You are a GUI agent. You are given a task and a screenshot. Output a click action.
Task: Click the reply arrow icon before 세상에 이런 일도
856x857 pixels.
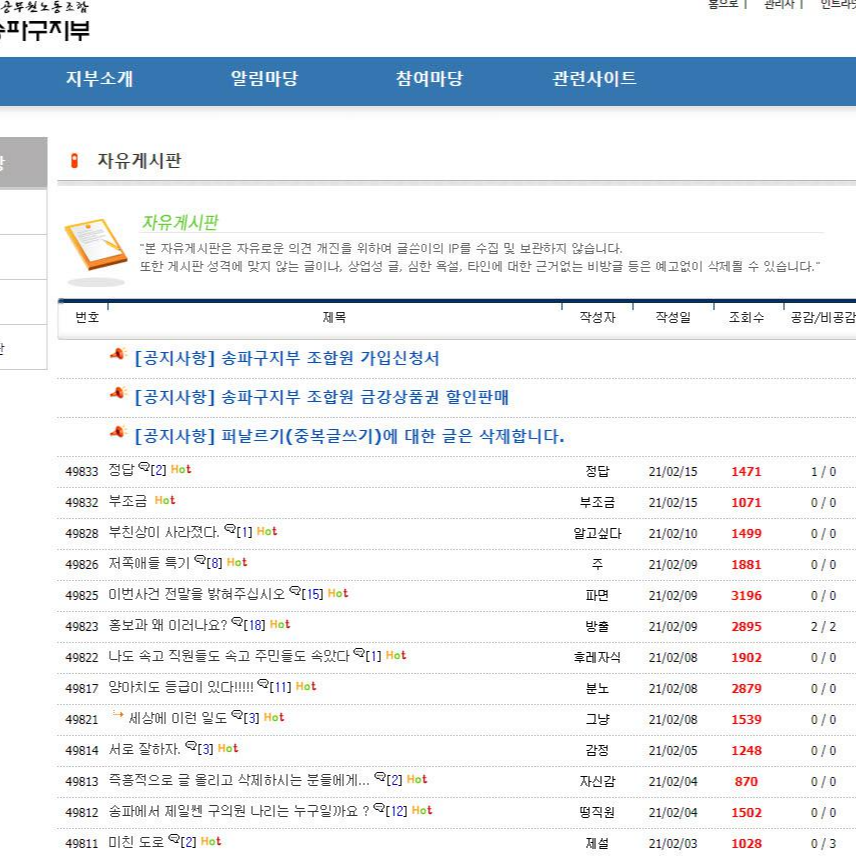[118, 714]
